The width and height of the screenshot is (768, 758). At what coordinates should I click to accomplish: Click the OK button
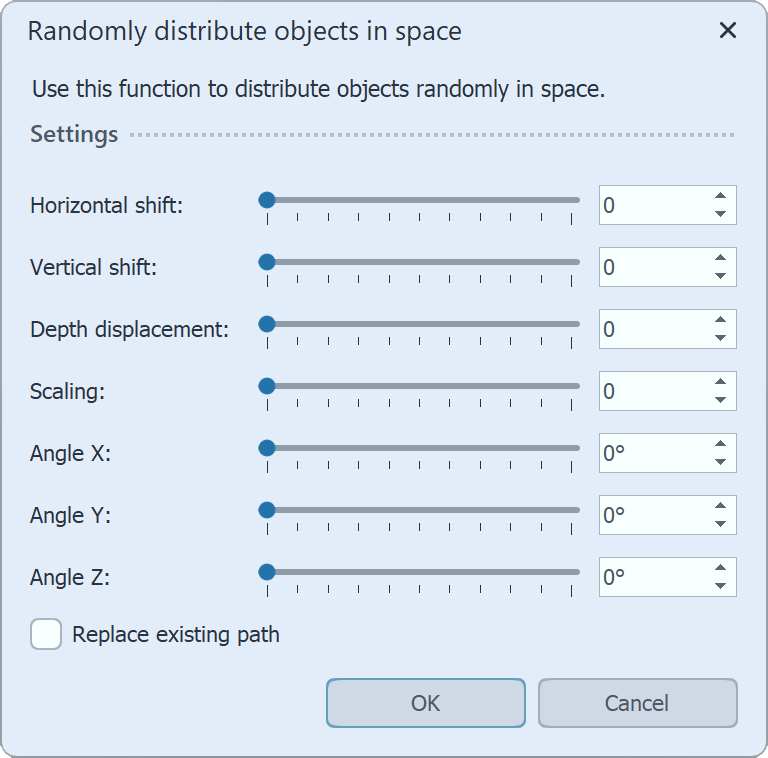(x=425, y=703)
